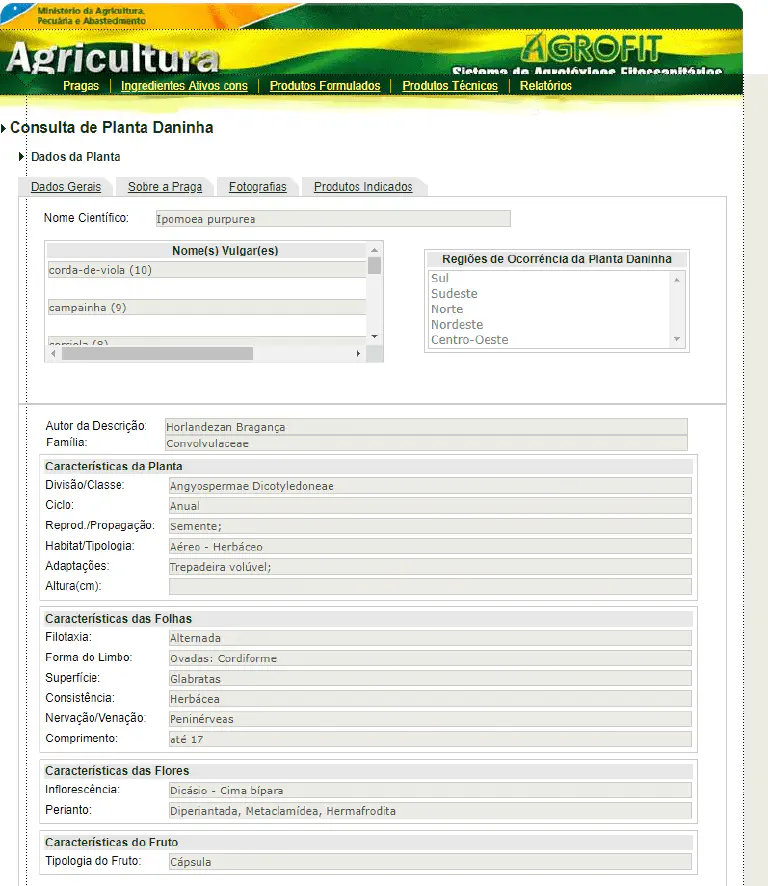Click the Nervação/Venação field

[430, 719]
